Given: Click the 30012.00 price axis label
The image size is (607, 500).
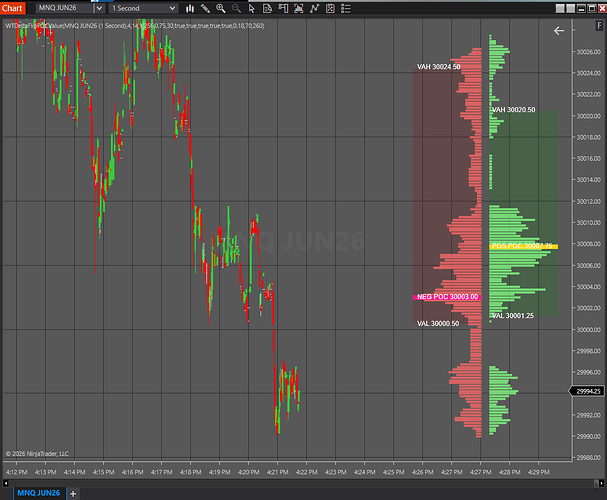Looking at the screenshot, I should tap(588, 201).
